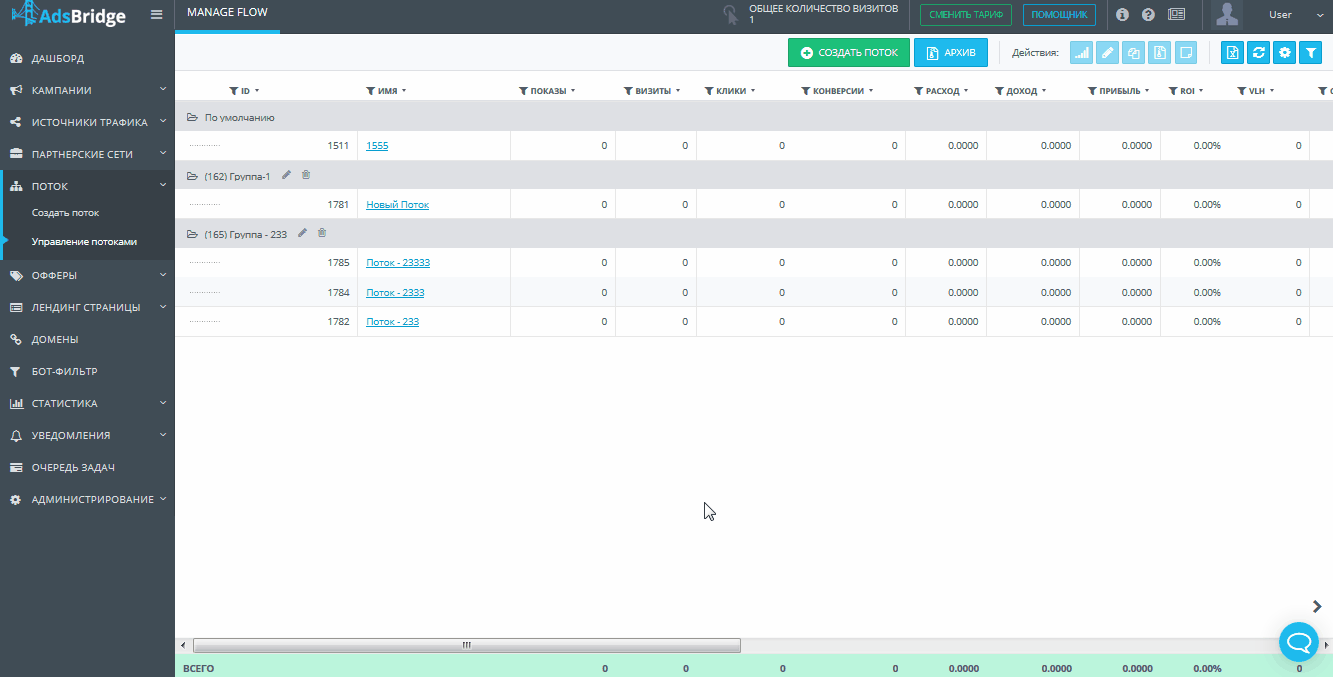Open table settings gear icon

pos(1285,53)
